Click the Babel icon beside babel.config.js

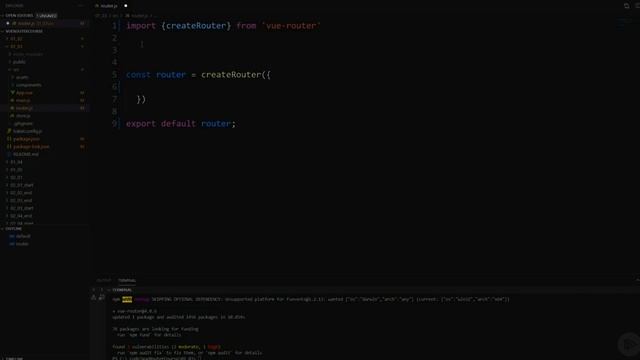9,131
